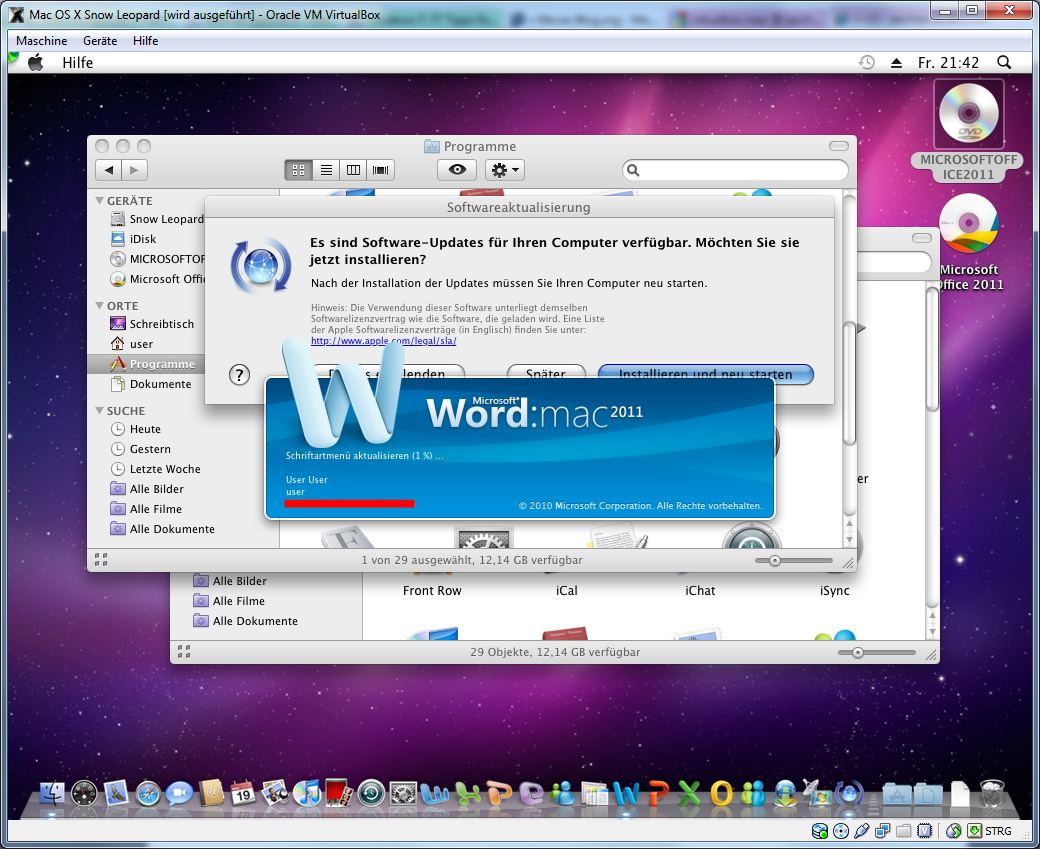1040x849 pixels.
Task: Click the Programme window search field
Action: pyautogui.click(x=735, y=170)
